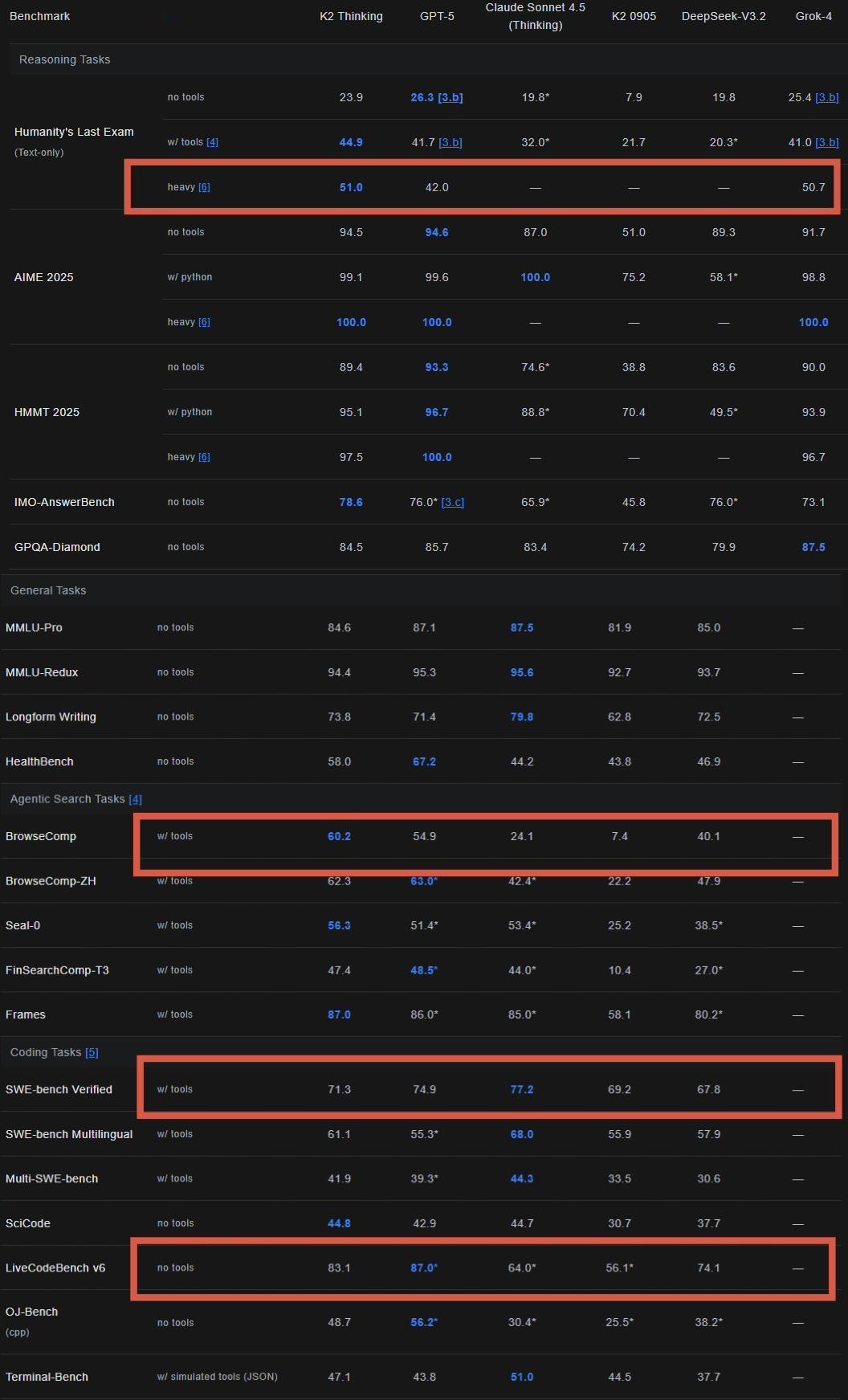
Task: Open the [3.b] footnote beside GPT-5's 26.3
Action: pos(450,97)
